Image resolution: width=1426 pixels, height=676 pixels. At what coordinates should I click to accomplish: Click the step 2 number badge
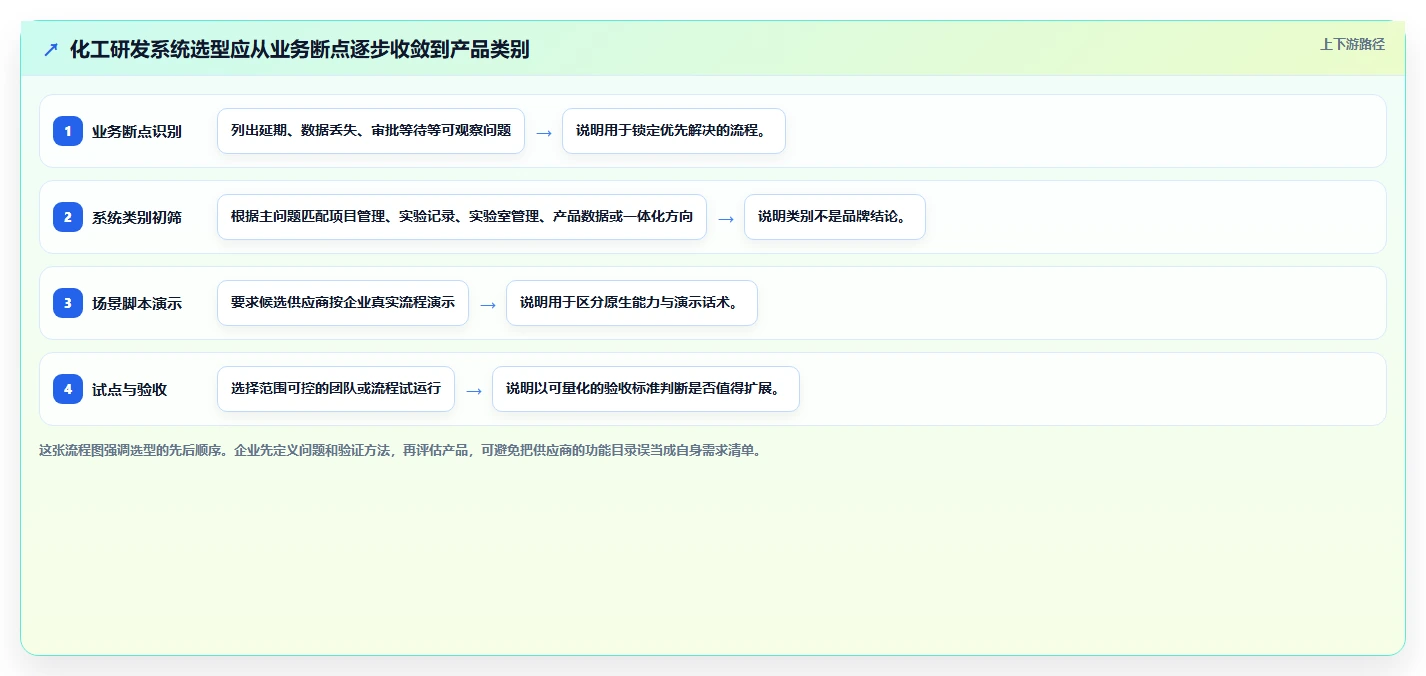(x=68, y=217)
